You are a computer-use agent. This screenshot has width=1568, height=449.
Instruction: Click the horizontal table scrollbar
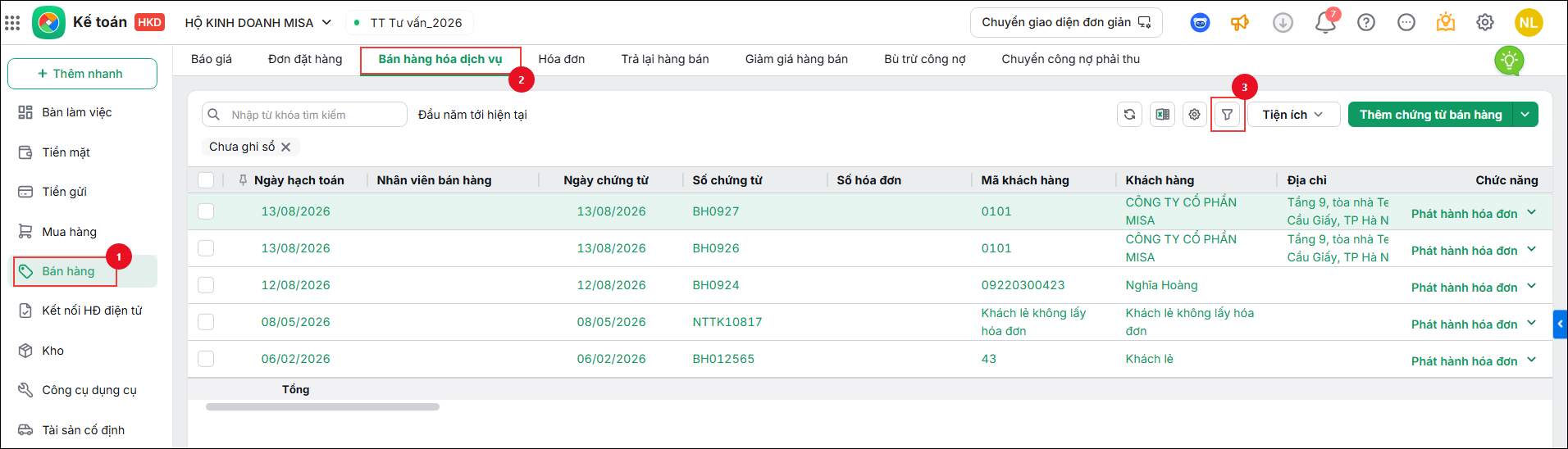[322, 406]
